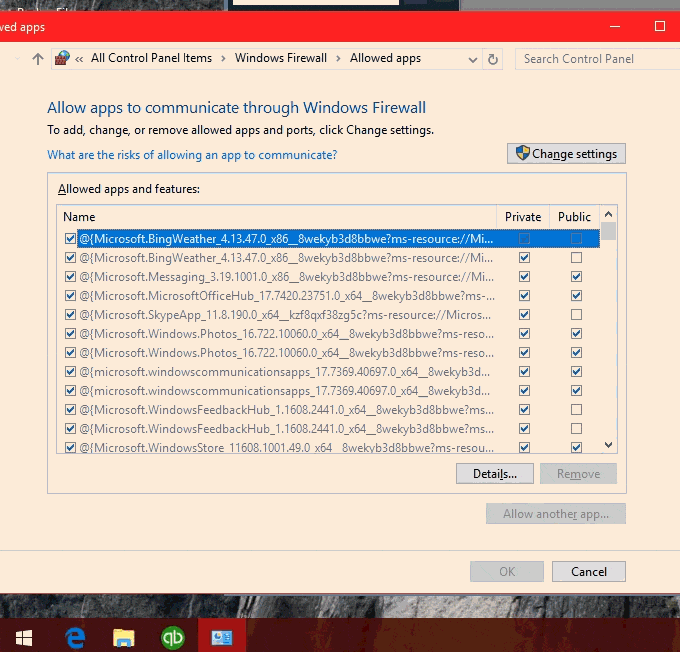This screenshot has width=680, height=652.
Task: Select the Microsoft.SkypeApp row text
Action: pos(285,315)
